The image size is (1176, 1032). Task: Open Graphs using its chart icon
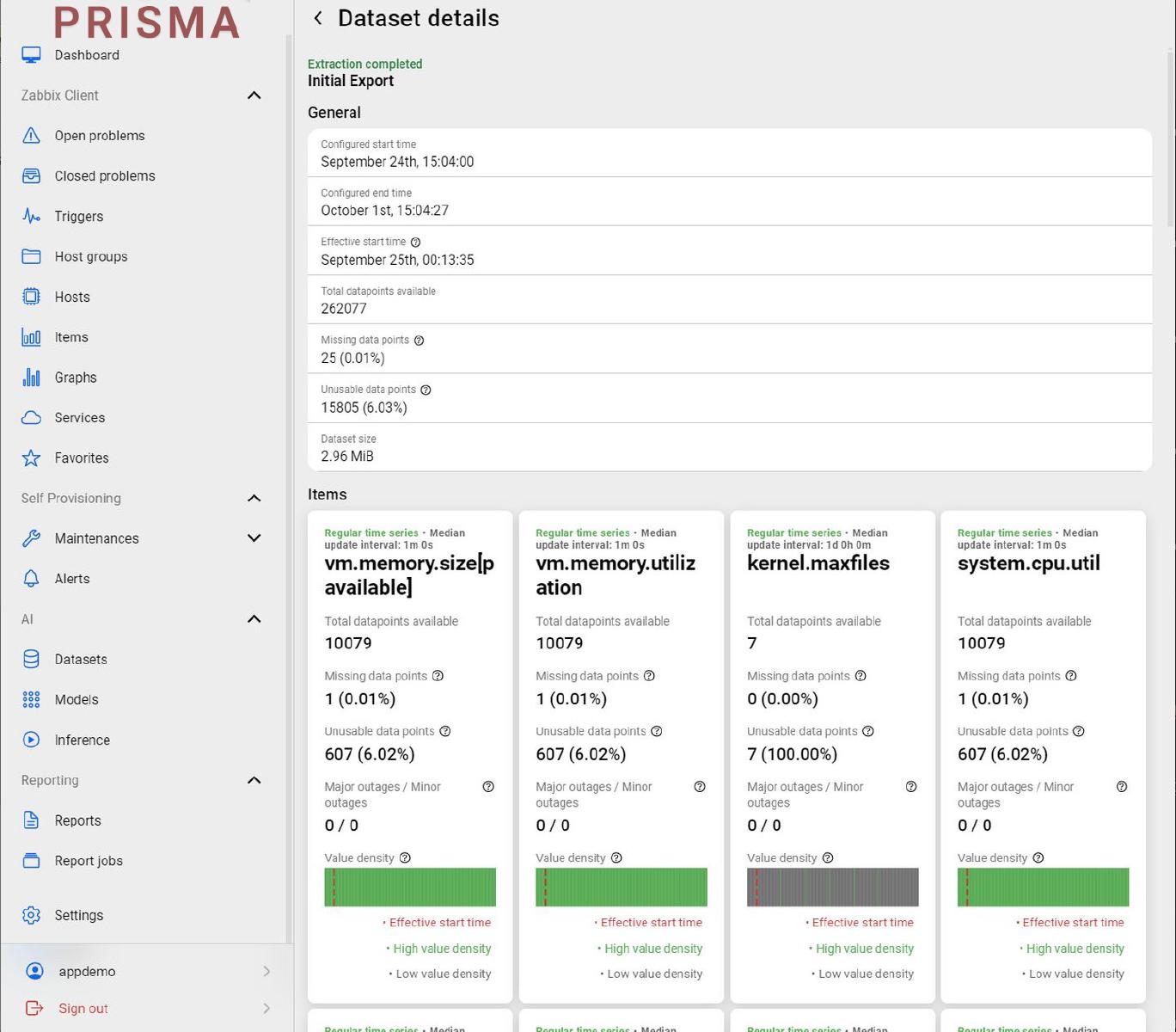click(x=31, y=378)
